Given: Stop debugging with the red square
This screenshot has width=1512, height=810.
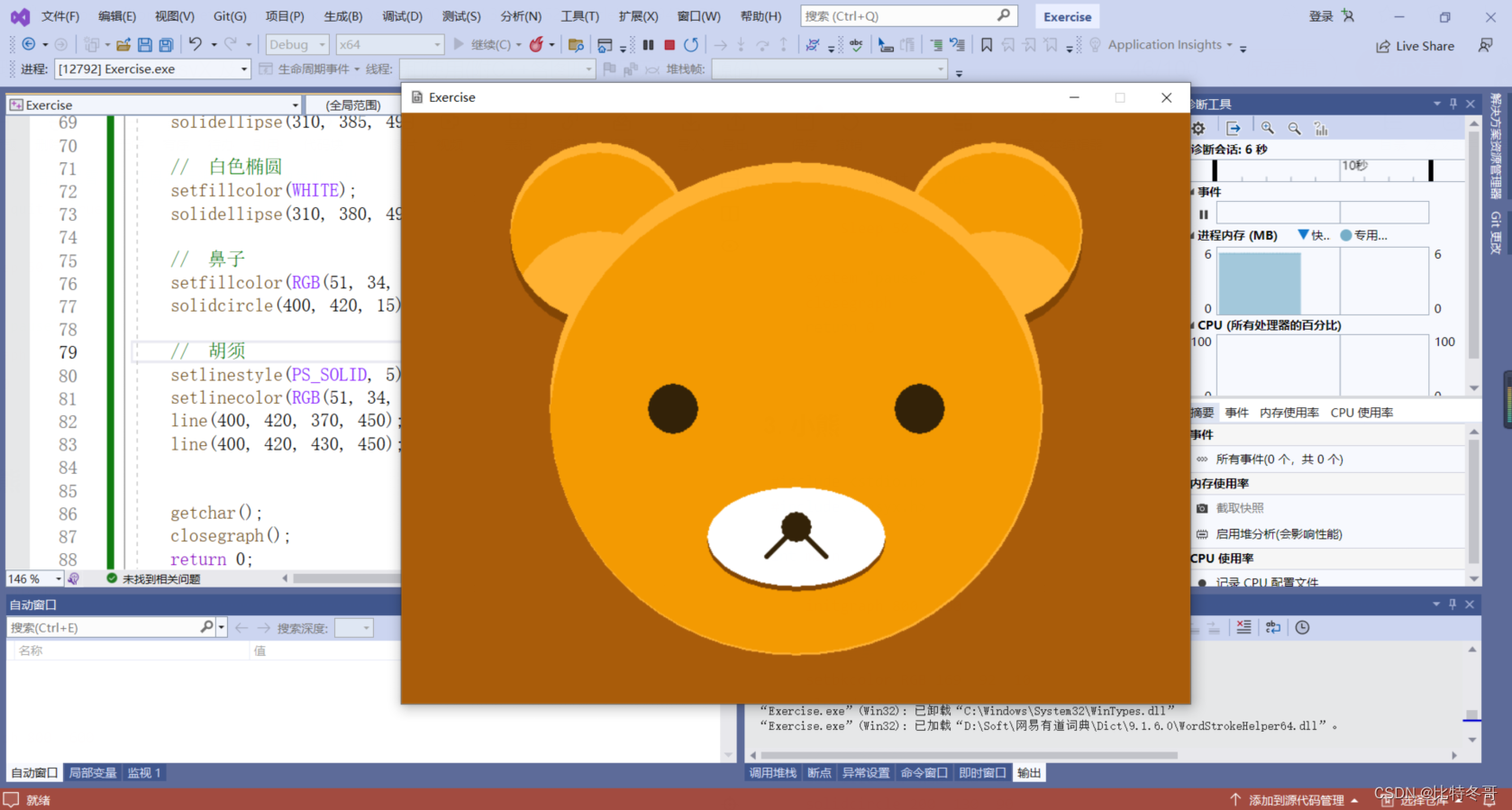Looking at the screenshot, I should click(x=669, y=44).
